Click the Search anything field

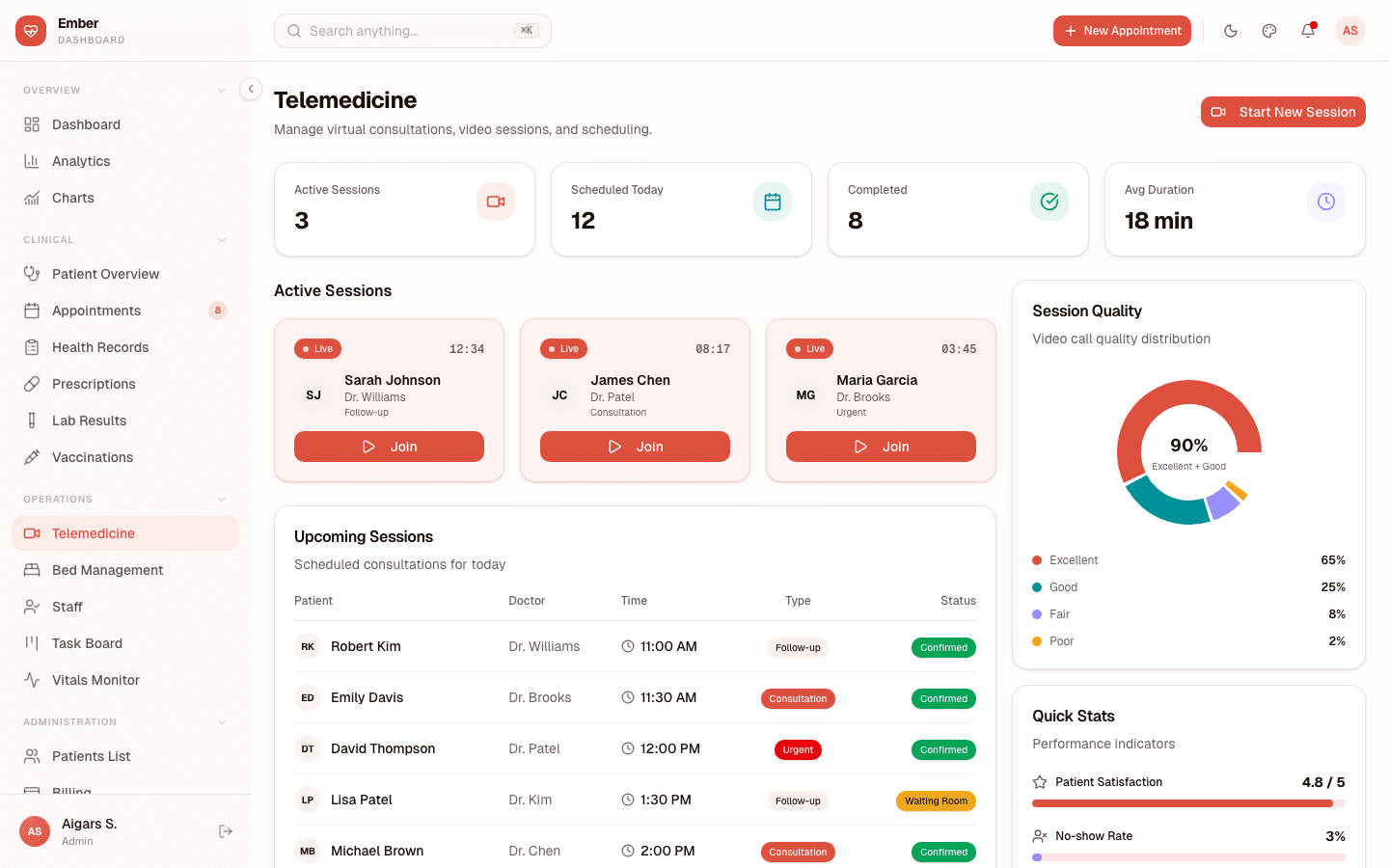click(412, 31)
